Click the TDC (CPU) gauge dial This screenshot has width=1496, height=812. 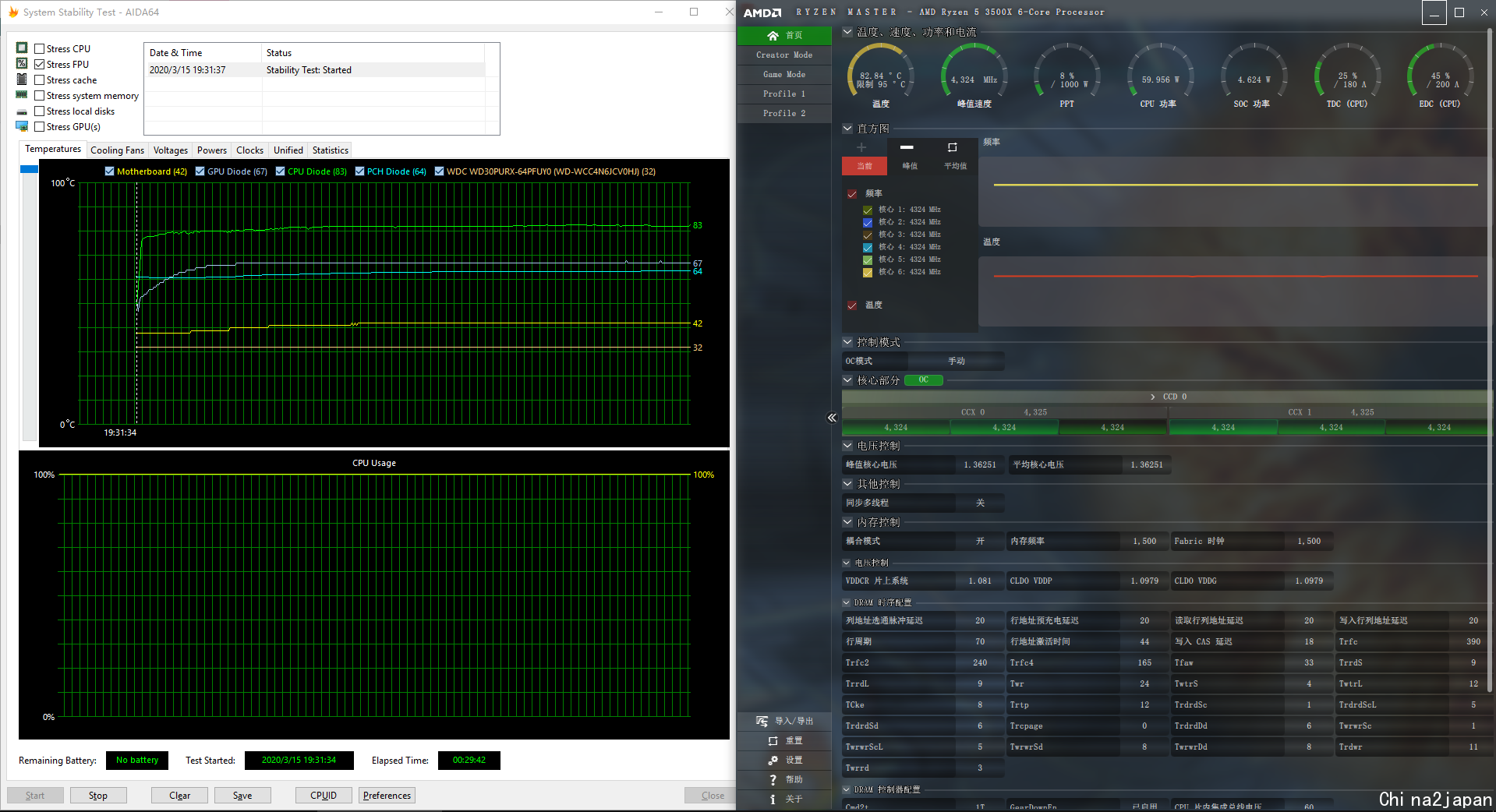click(x=1346, y=72)
